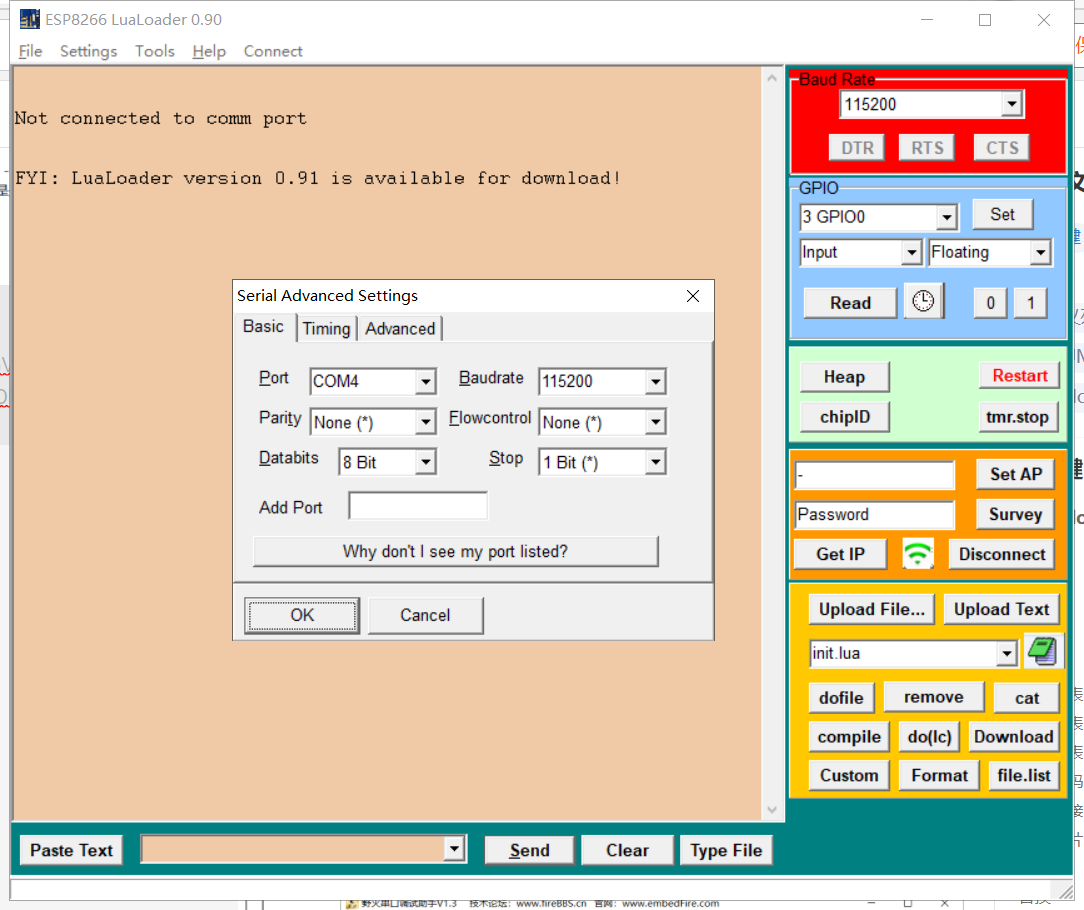
Task: Click the clock timer icon beside Read
Action: pos(922,301)
